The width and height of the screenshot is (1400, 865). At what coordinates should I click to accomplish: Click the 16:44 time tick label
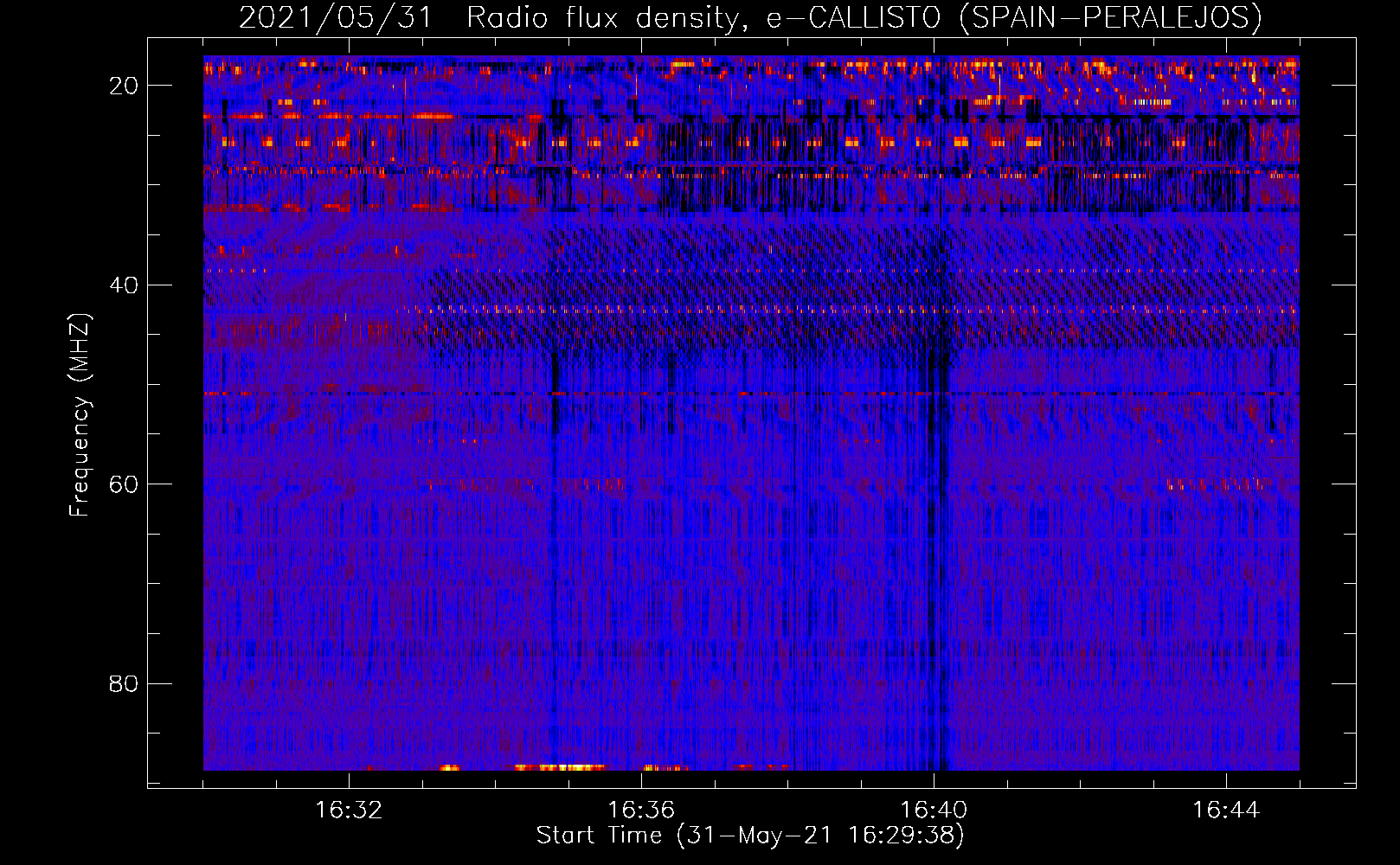click(x=1226, y=810)
